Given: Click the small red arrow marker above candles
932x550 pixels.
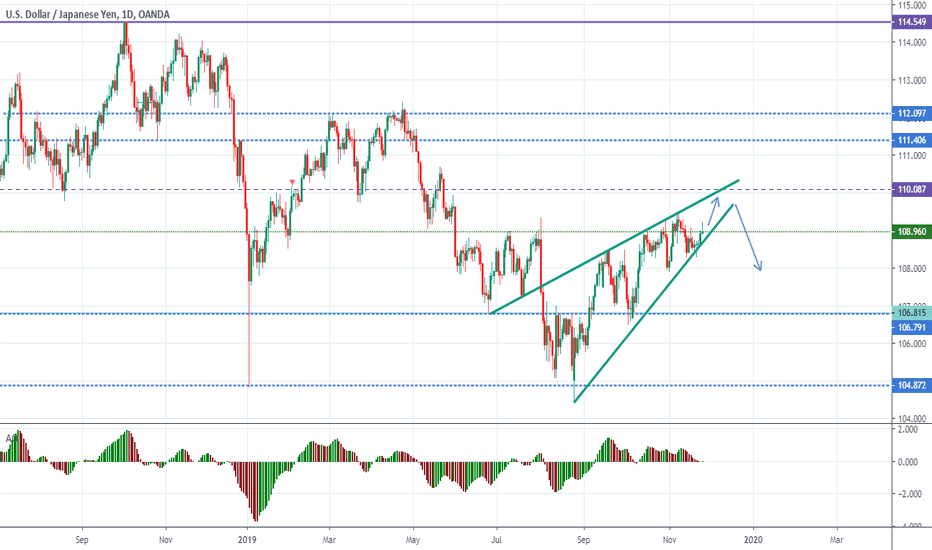Looking at the screenshot, I should 291,181.
